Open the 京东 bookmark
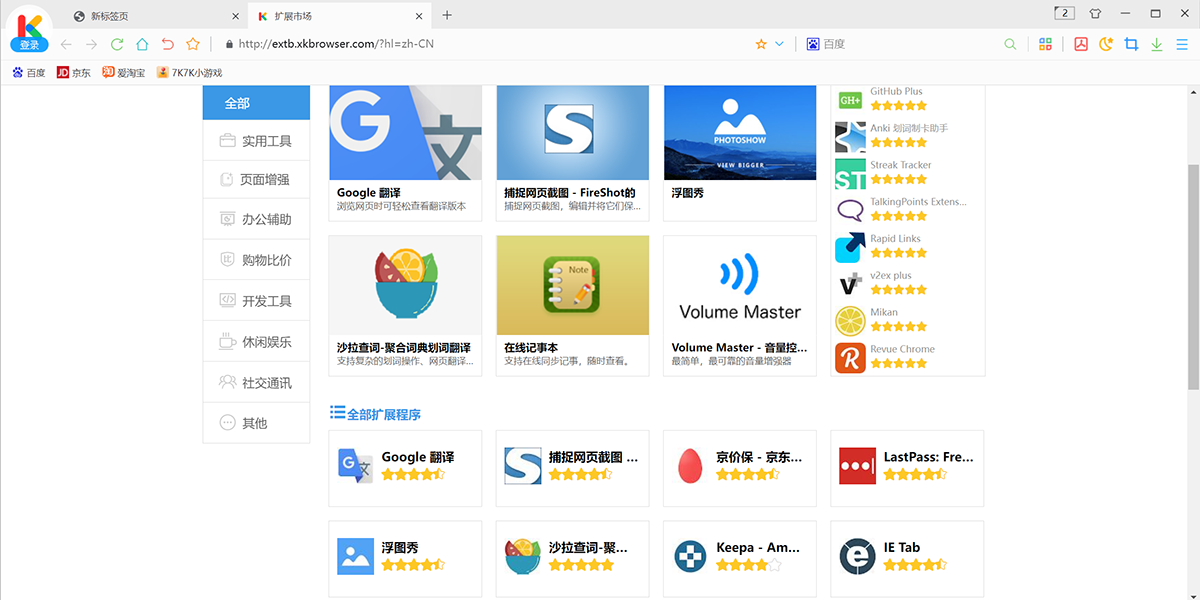Image resolution: width=1200 pixels, height=600 pixels. [x=73, y=72]
